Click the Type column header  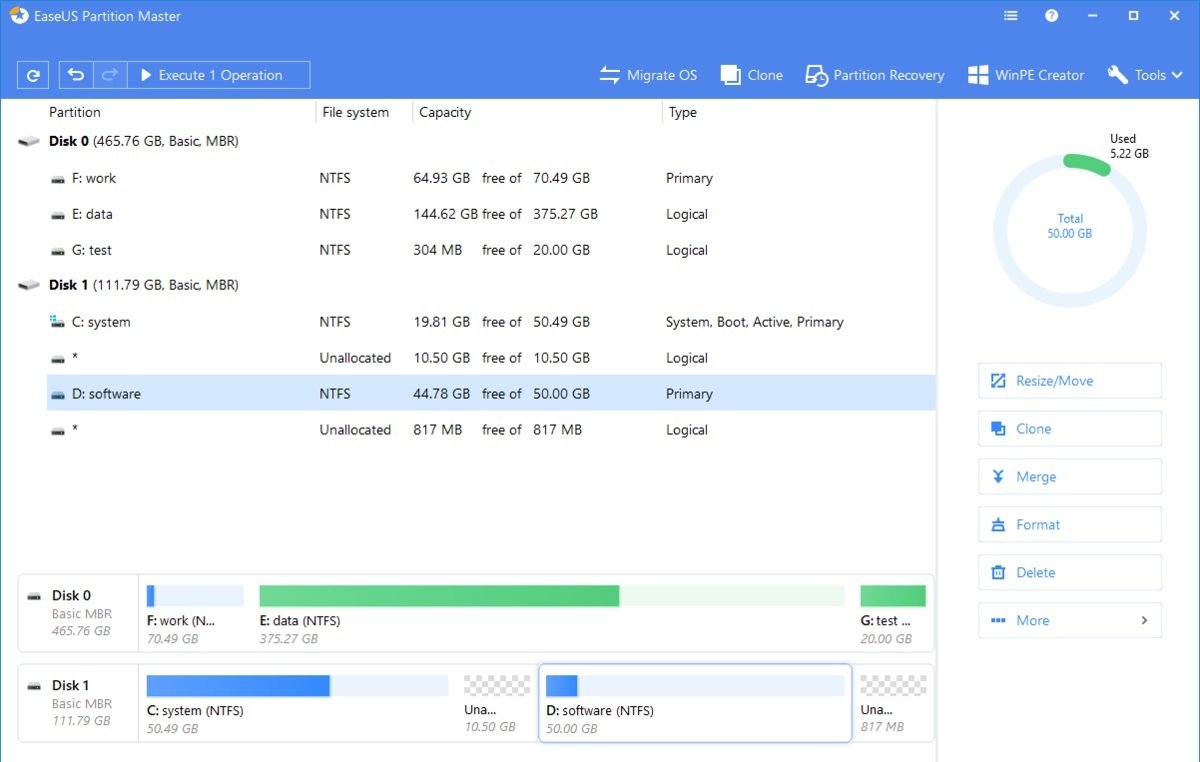pos(683,112)
